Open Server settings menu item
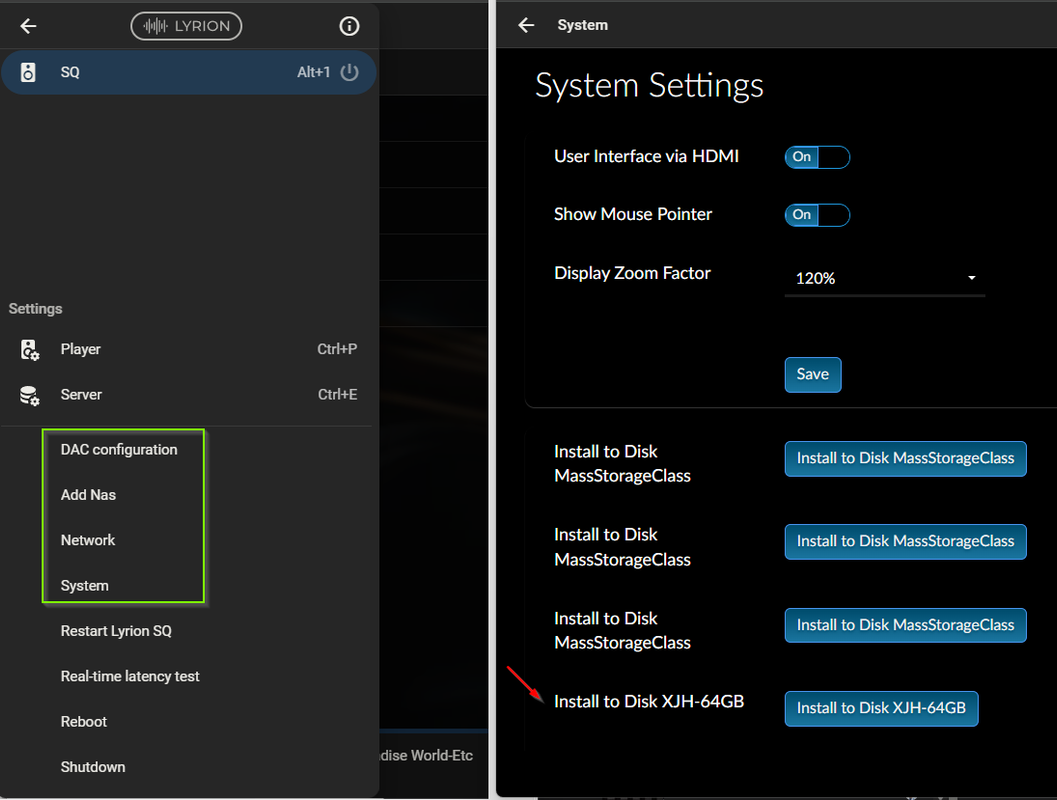1057x800 pixels. click(189, 394)
